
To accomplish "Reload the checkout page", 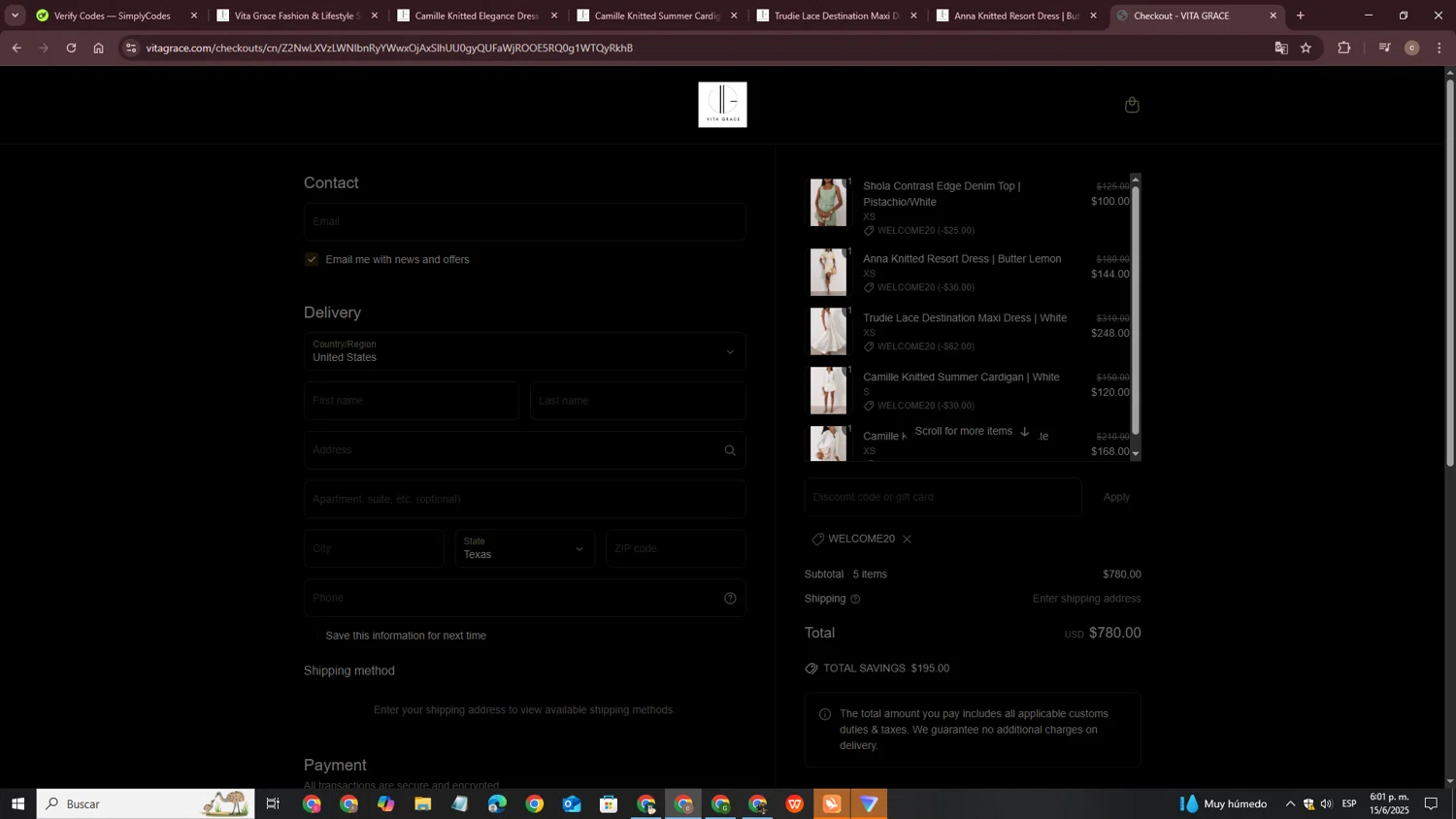I will (71, 48).
